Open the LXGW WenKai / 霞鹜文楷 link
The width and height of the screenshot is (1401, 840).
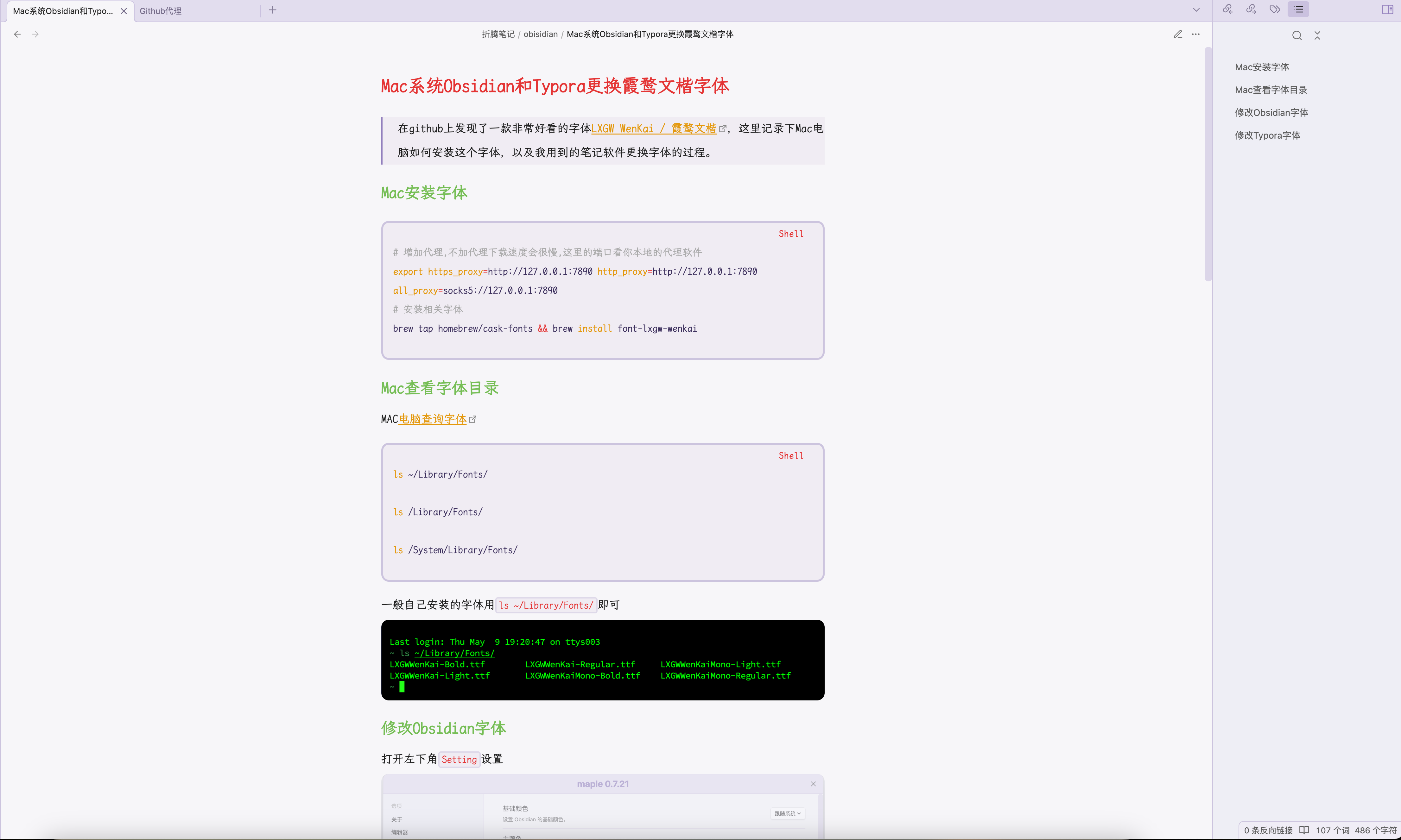click(654, 129)
